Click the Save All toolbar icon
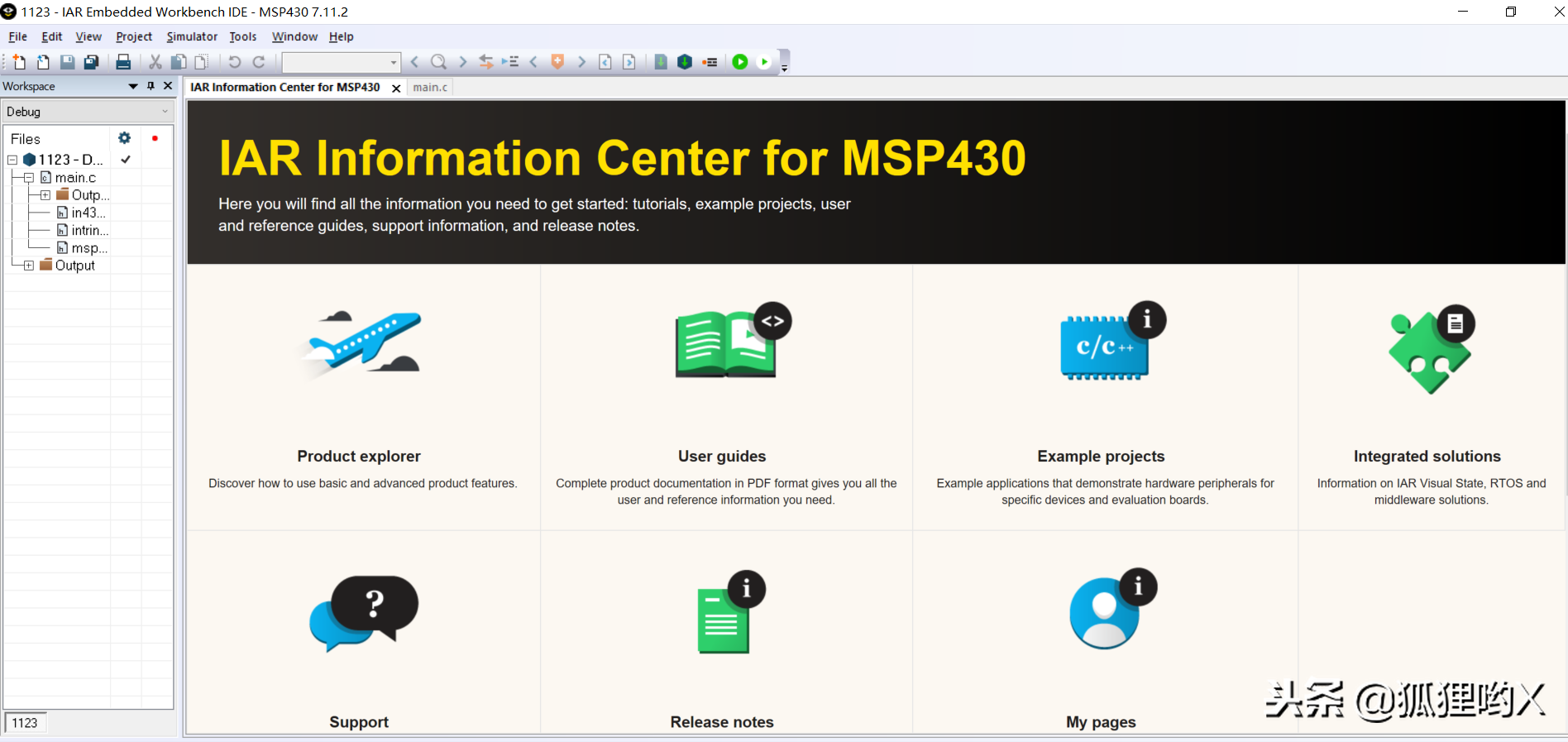Image resolution: width=1568 pixels, height=742 pixels. pyautogui.click(x=92, y=62)
